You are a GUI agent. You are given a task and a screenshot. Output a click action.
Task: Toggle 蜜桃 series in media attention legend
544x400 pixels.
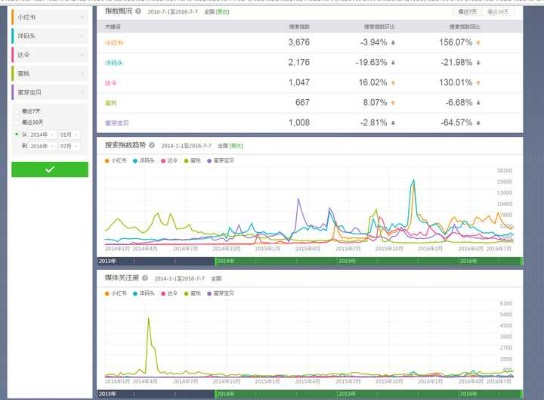tap(193, 293)
